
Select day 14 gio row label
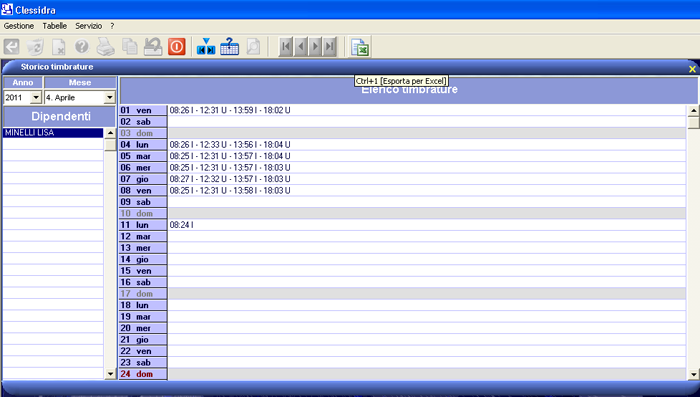[143, 259]
